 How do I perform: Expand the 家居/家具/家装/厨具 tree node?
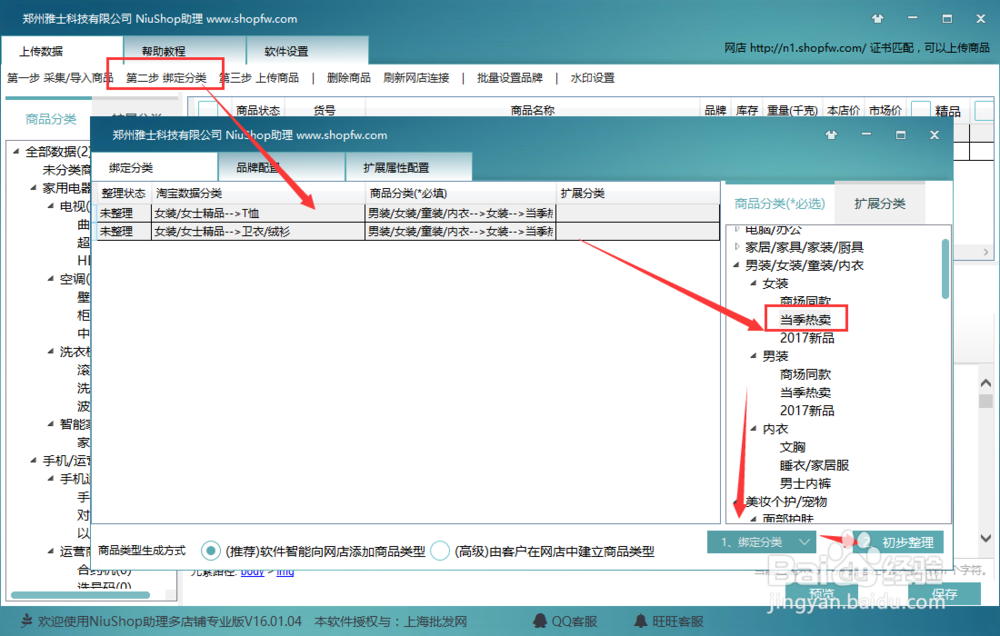[737, 246]
